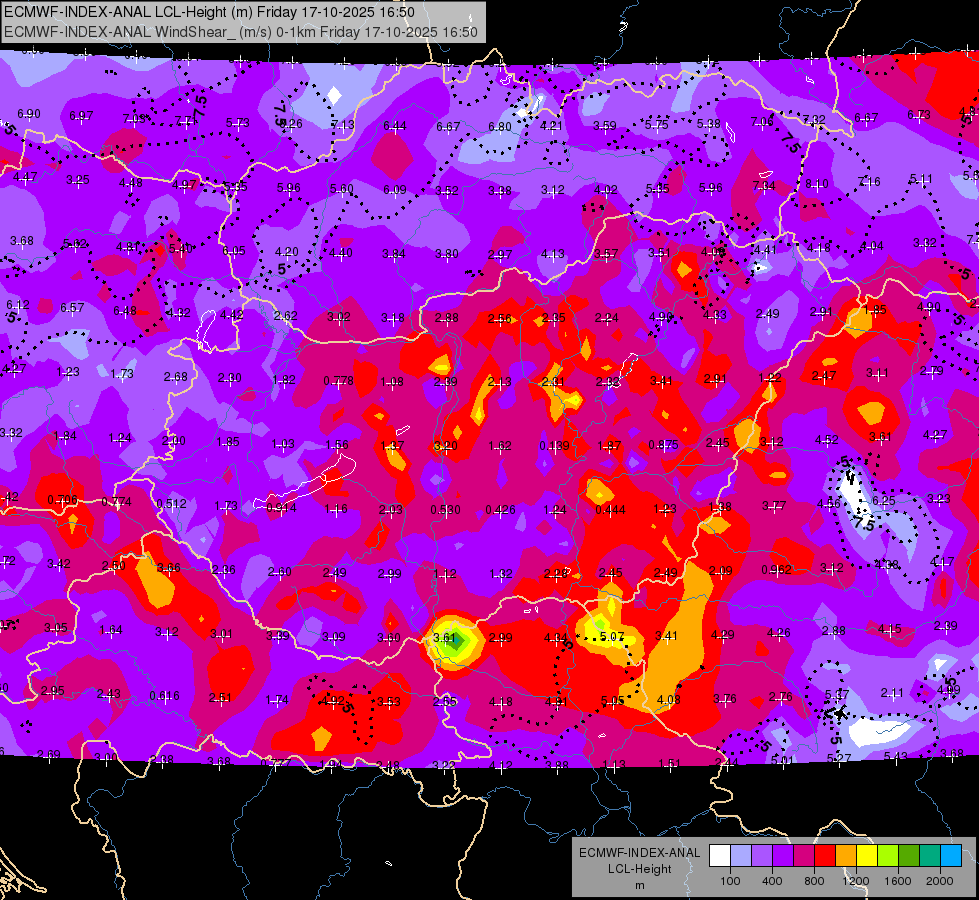Viewport: 979px width, 900px height.
Task: Pick the red legend swatch
Action: pyautogui.click(x=825, y=856)
